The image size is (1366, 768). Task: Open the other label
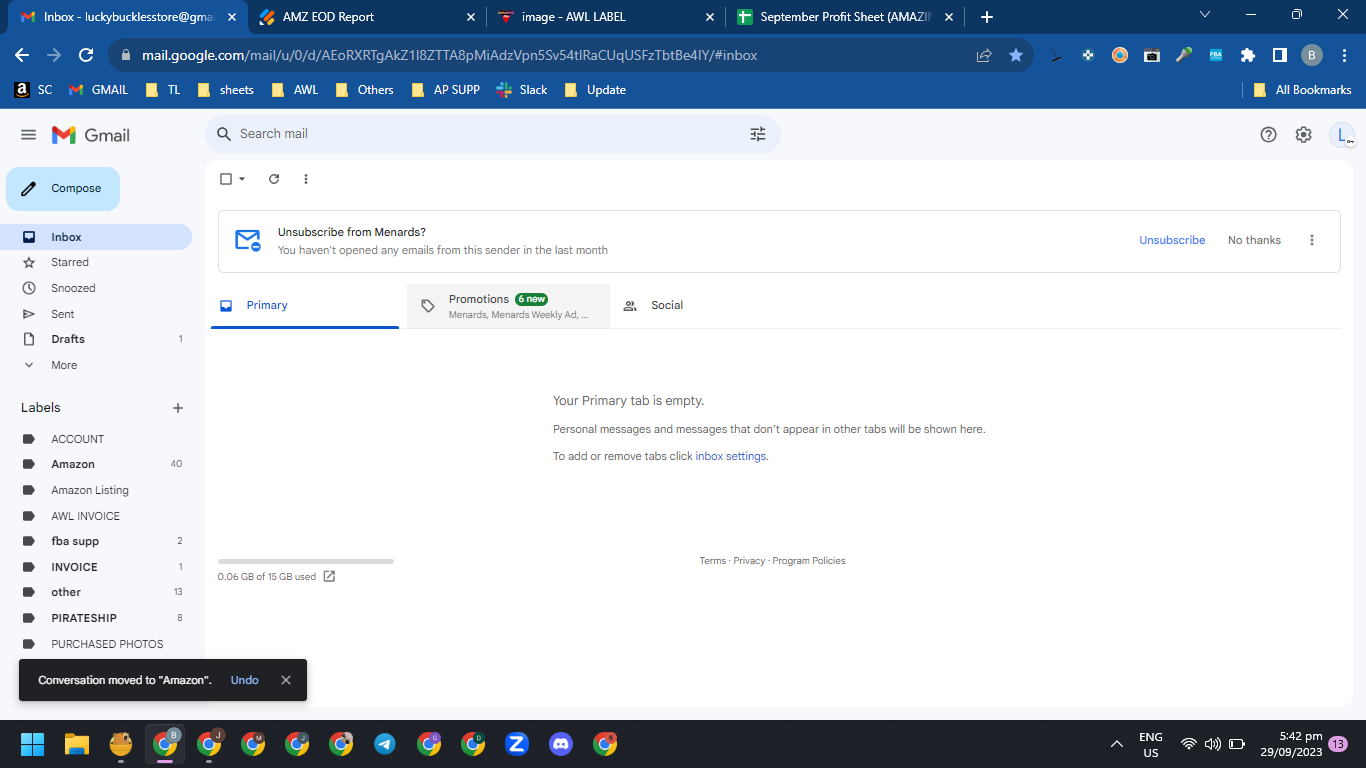coord(96,592)
